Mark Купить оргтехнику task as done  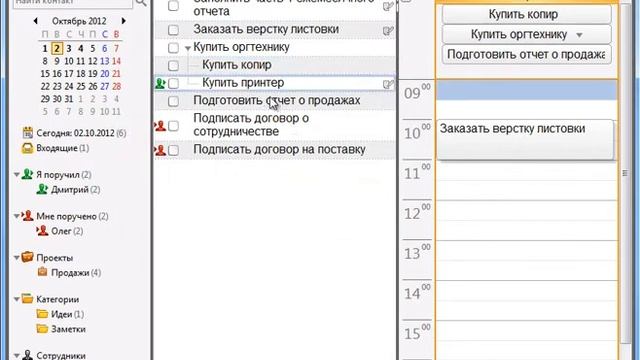[173, 48]
